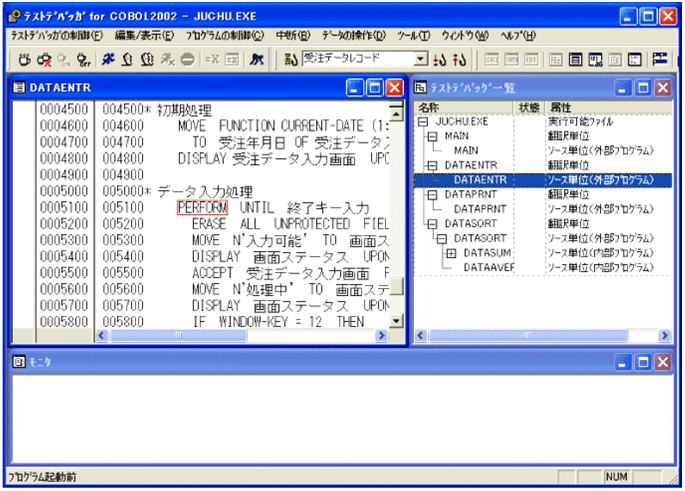Click inside the 受注データレコード input field

click(x=357, y=58)
